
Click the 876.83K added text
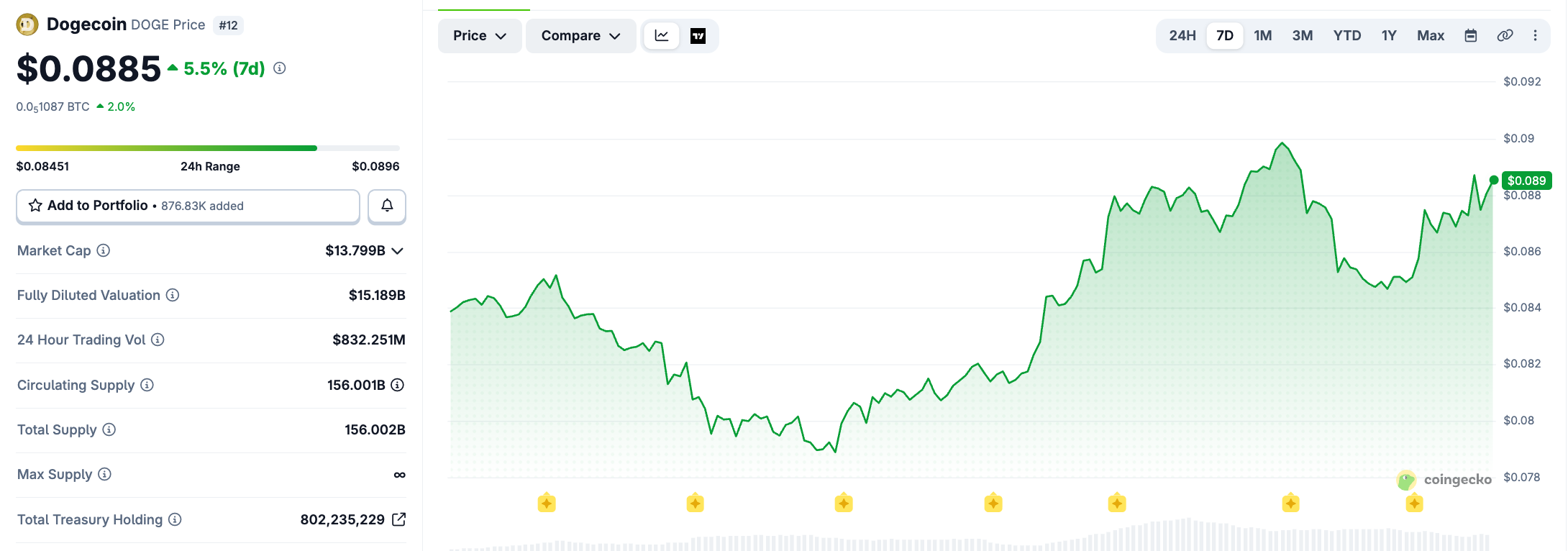[202, 206]
